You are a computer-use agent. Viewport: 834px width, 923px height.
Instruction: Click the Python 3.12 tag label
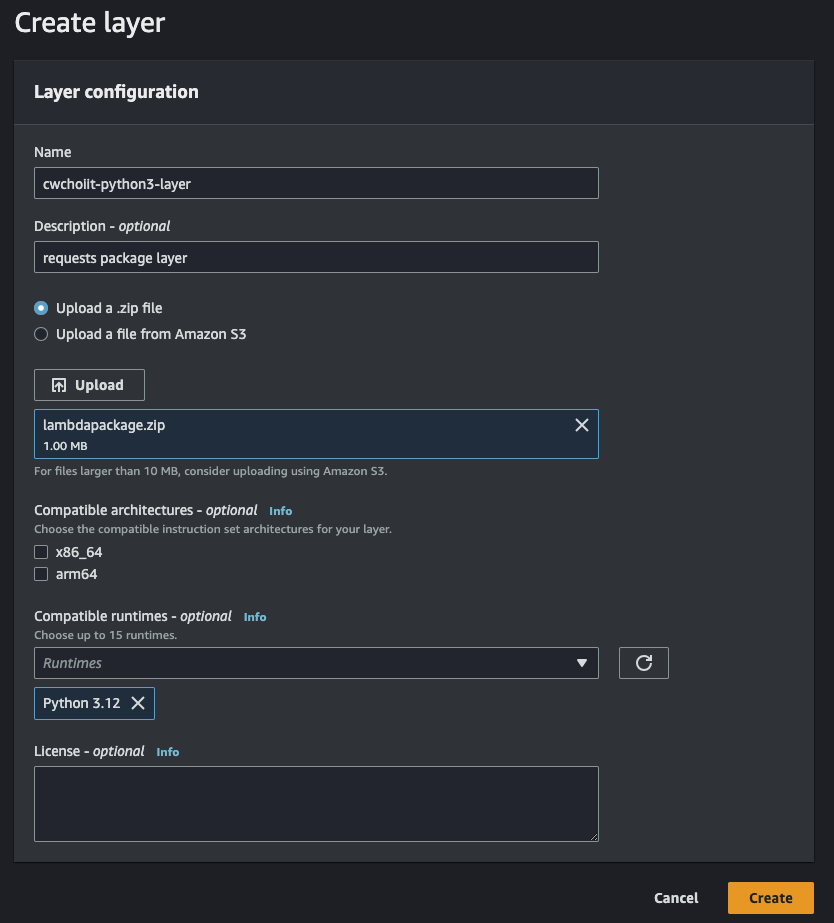(81, 703)
